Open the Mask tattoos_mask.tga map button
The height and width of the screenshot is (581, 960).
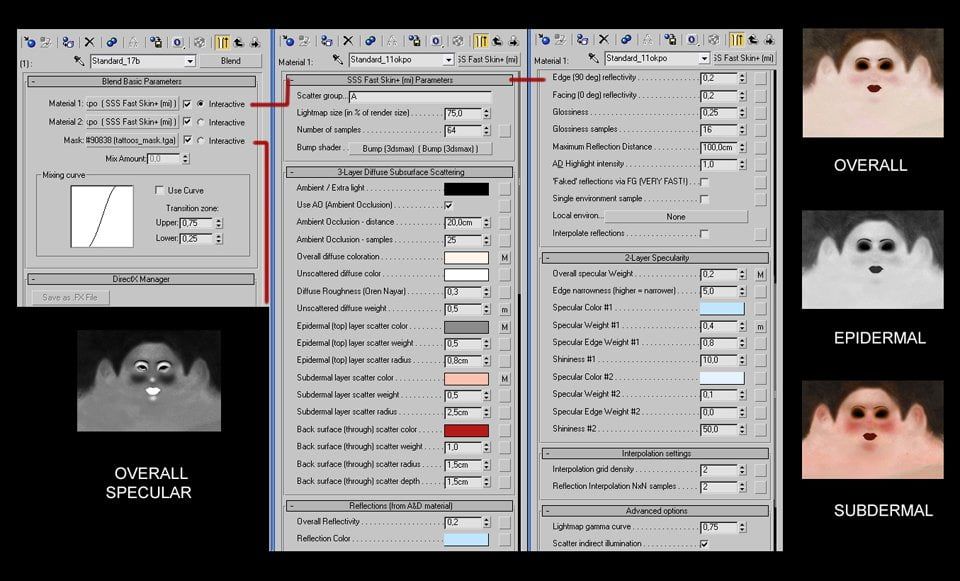click(x=132, y=140)
